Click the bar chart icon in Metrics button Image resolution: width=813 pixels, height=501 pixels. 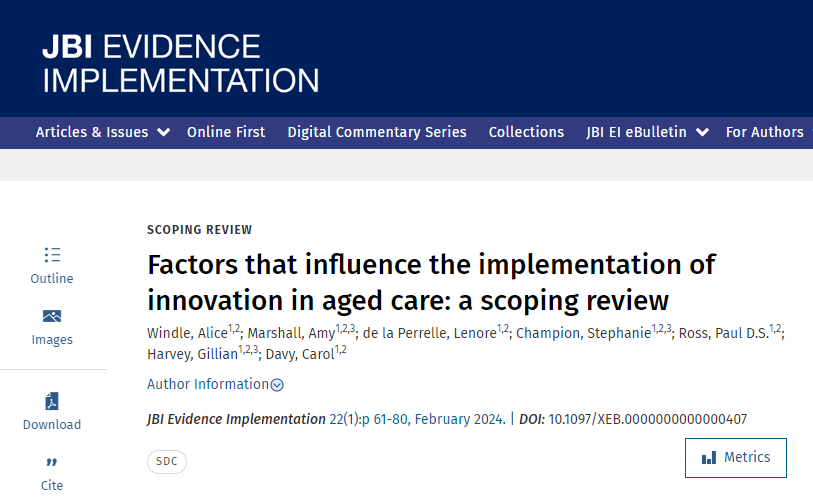coord(709,457)
